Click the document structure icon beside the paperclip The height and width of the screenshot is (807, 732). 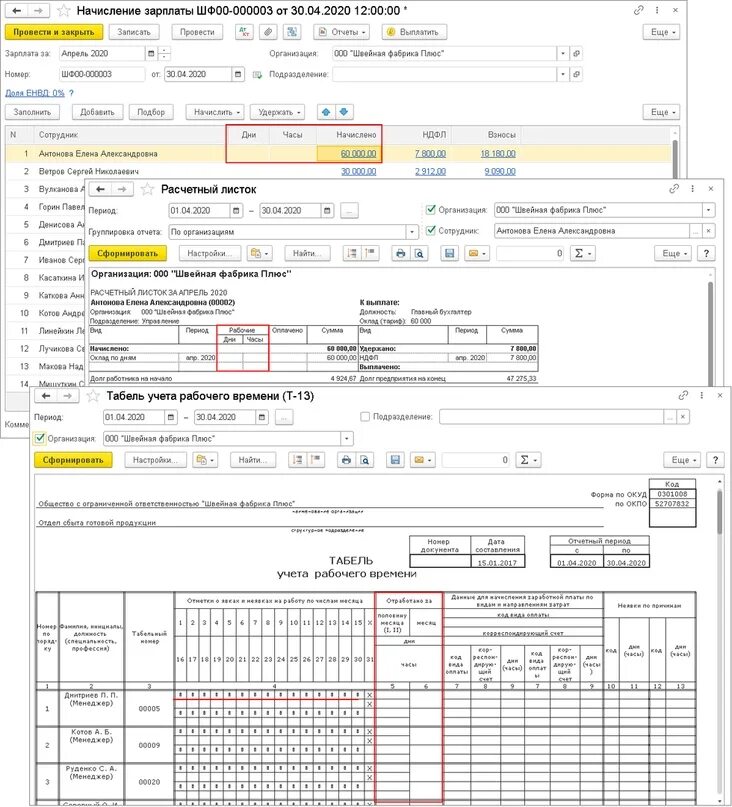click(x=292, y=32)
